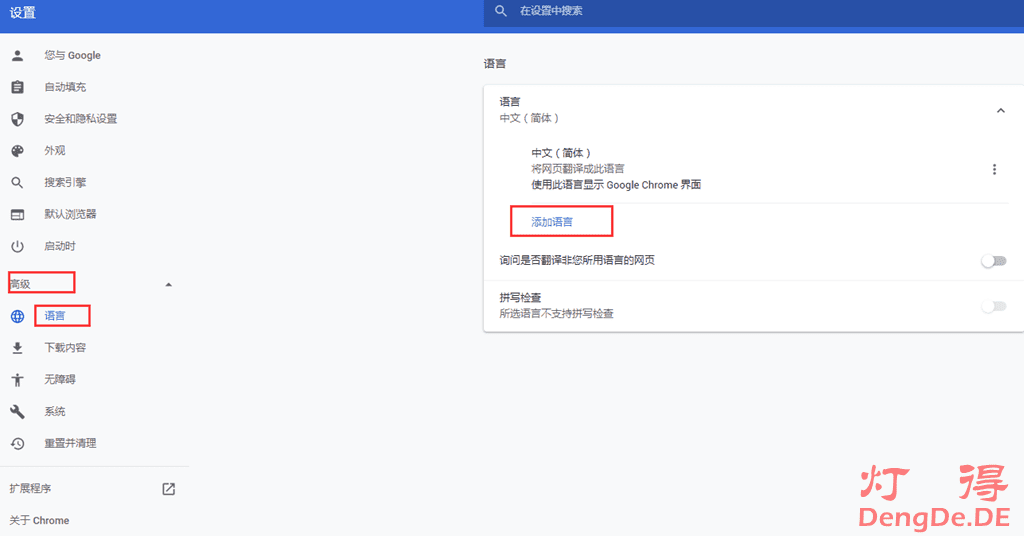Open three-dot menu for 中文（简体）
The image size is (1024, 536).
(x=994, y=170)
